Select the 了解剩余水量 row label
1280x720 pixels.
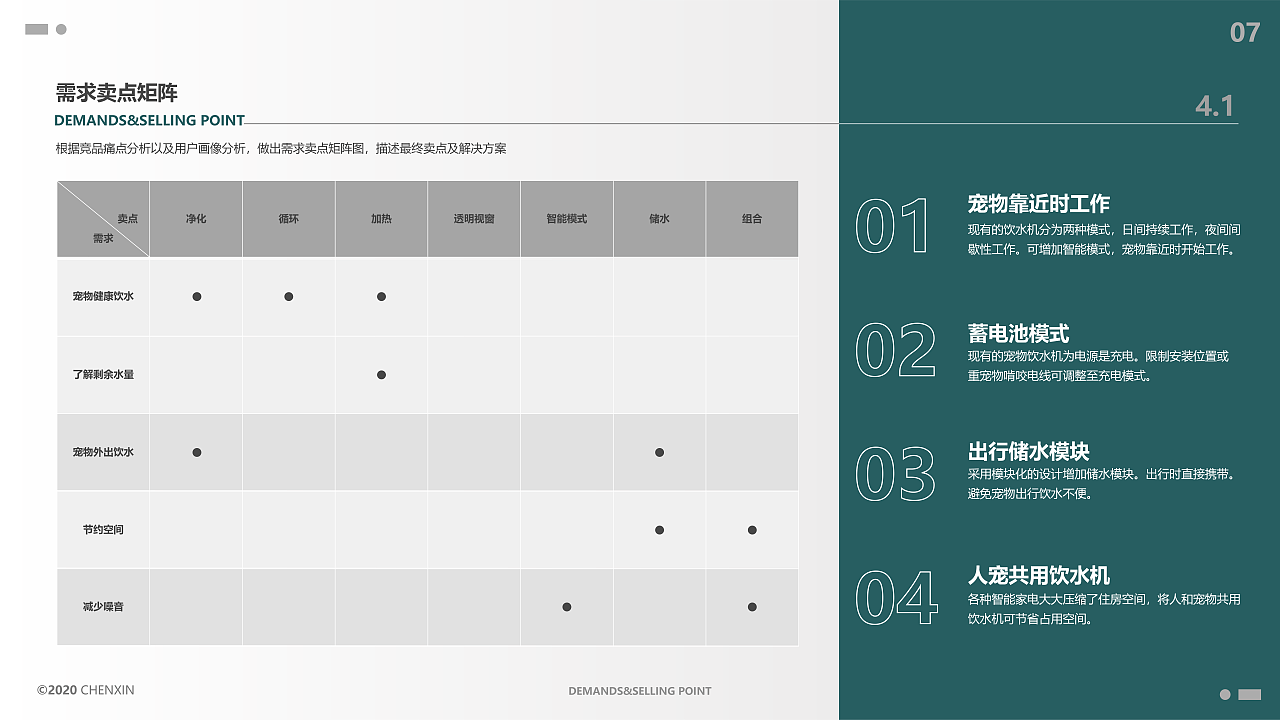[x=103, y=375]
